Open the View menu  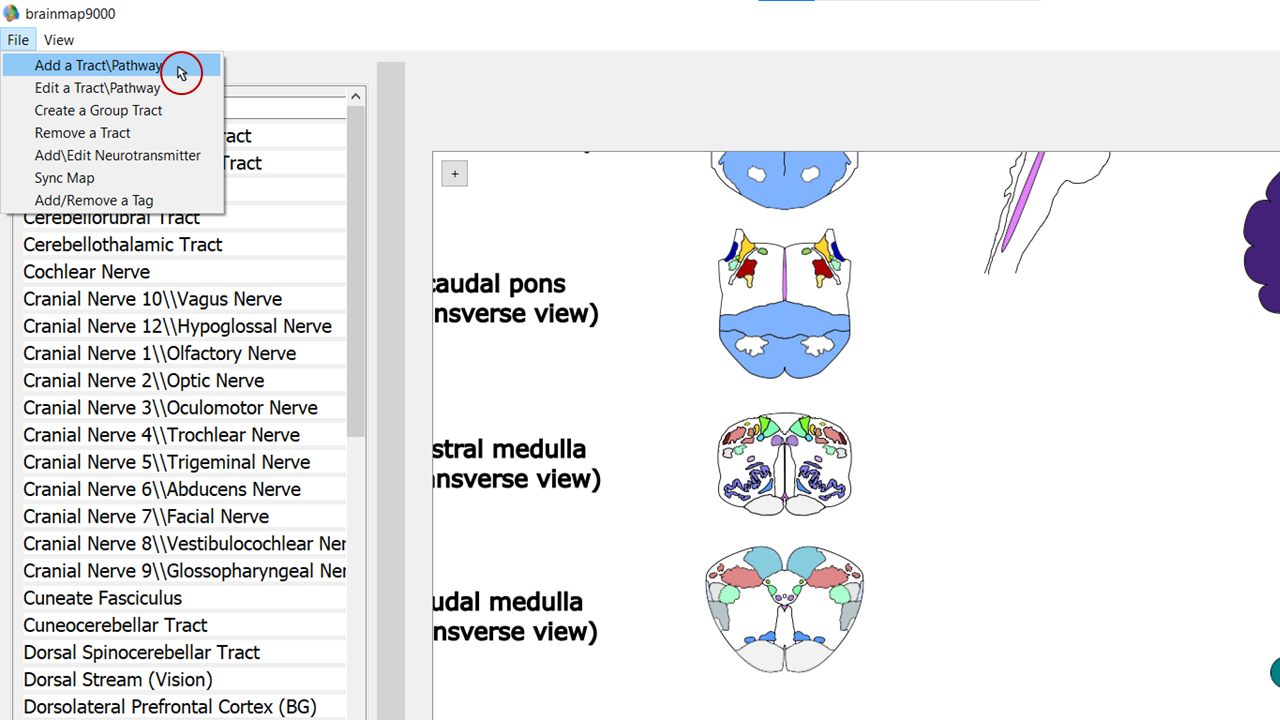pos(59,40)
